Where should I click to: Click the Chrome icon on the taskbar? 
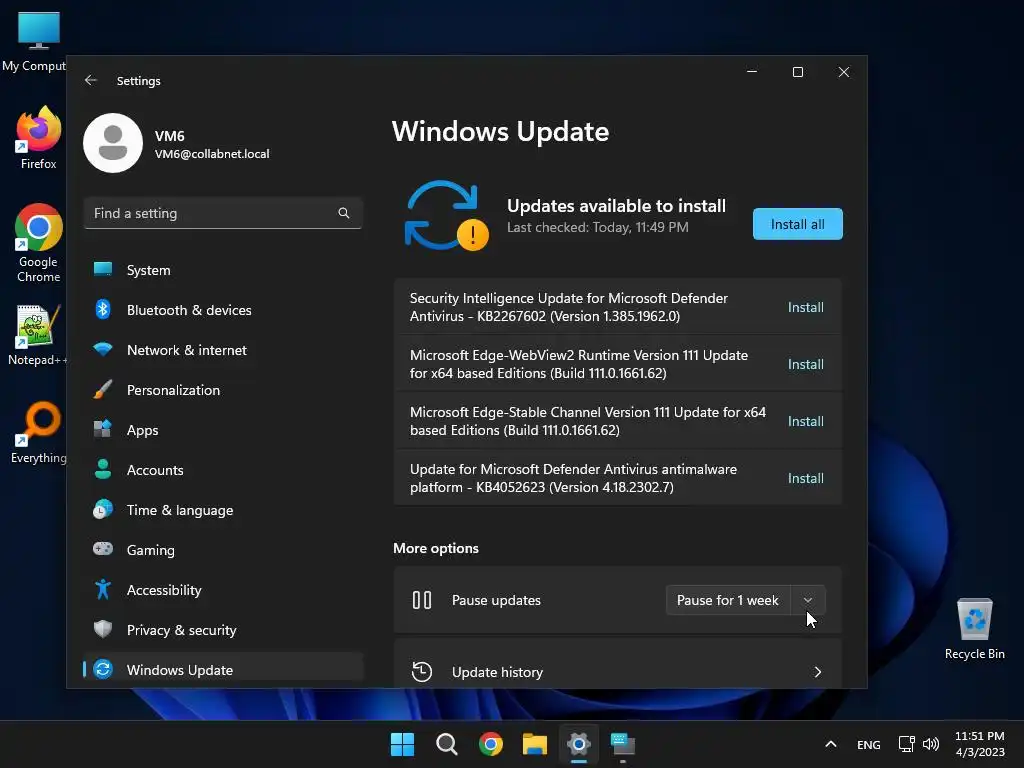(490, 744)
